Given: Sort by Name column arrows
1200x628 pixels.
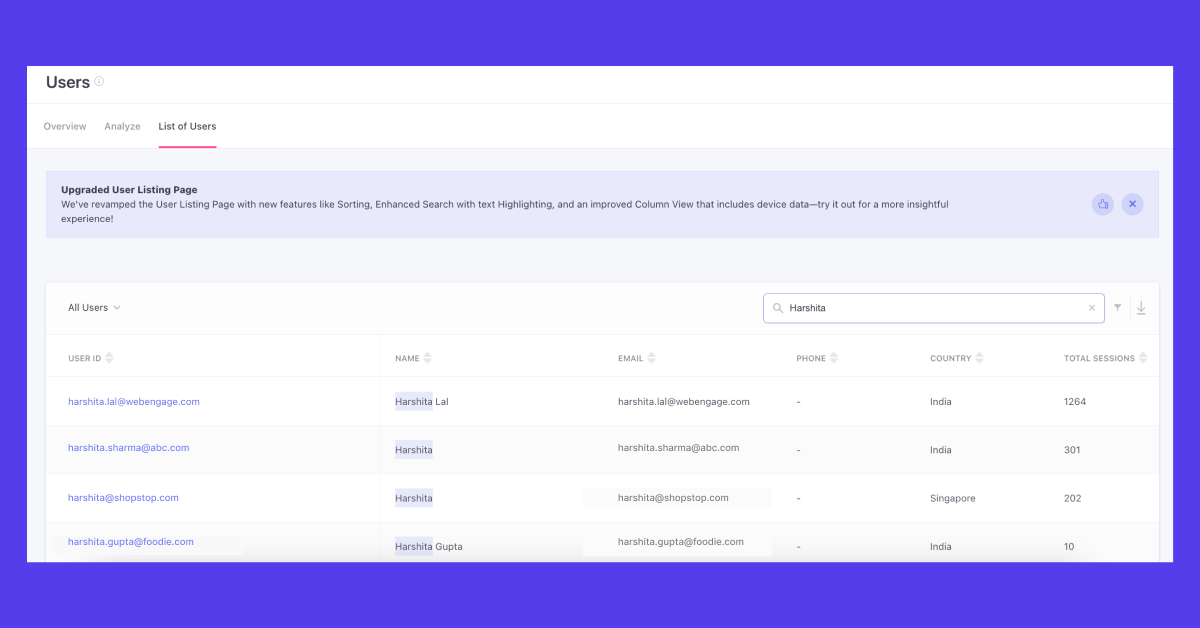Looking at the screenshot, I should point(427,358).
